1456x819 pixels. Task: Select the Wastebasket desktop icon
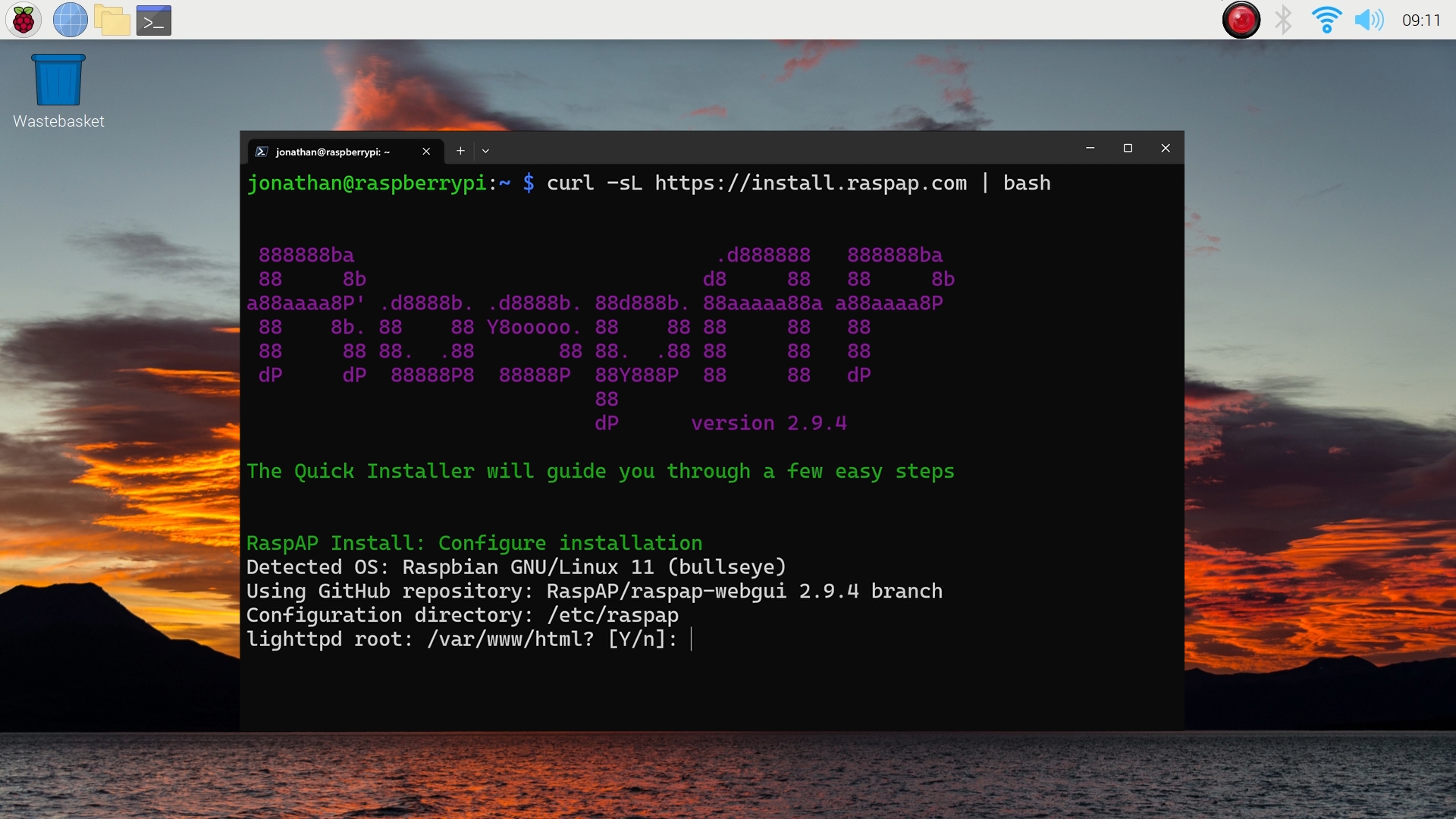pyautogui.click(x=58, y=91)
